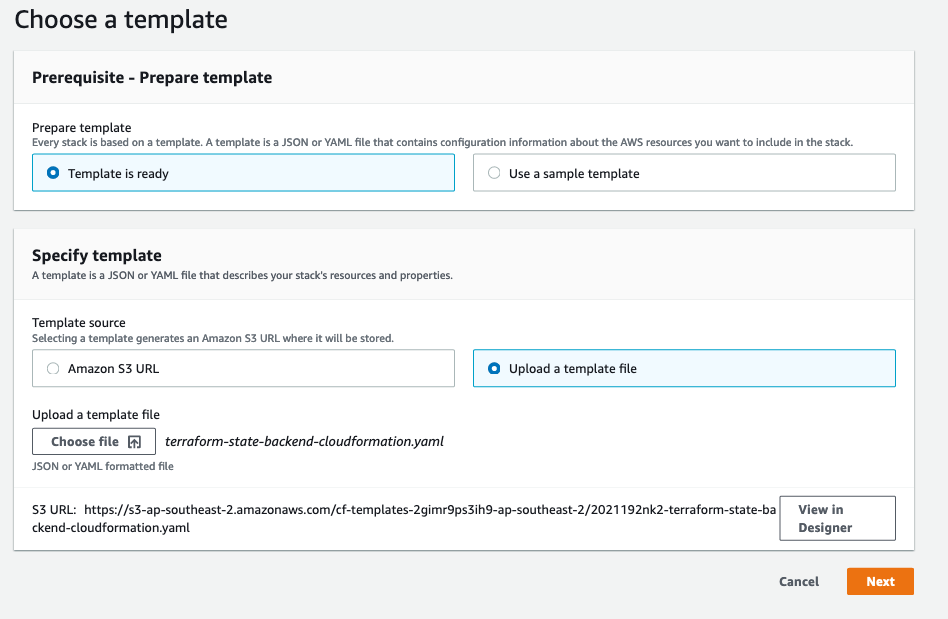The height and width of the screenshot is (619, 948).
Task: Click the JSON or YAML formatted file hint
Action: coord(103,466)
